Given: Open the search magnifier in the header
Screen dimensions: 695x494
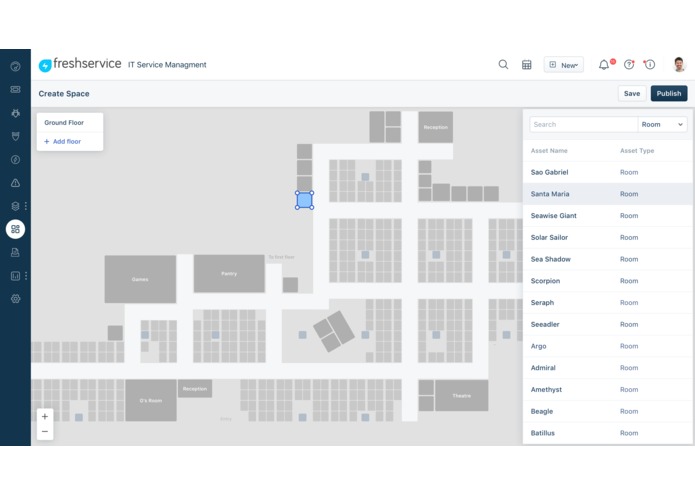Looking at the screenshot, I should [x=503, y=65].
